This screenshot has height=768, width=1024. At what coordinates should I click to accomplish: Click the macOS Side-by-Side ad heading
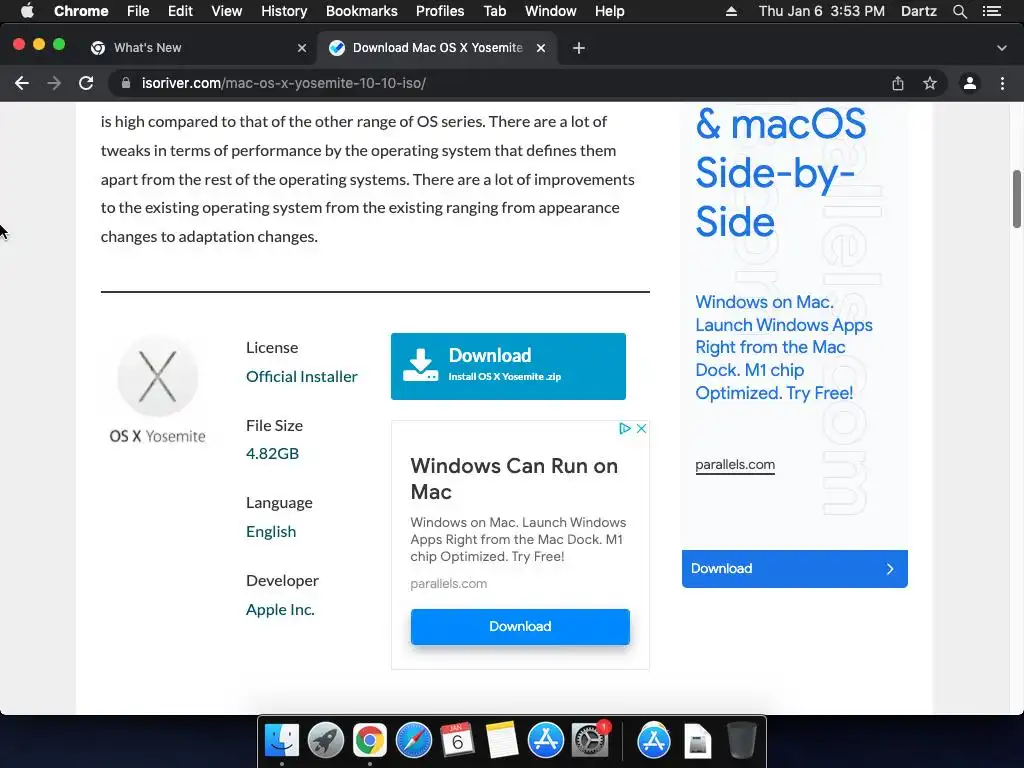pos(780,173)
